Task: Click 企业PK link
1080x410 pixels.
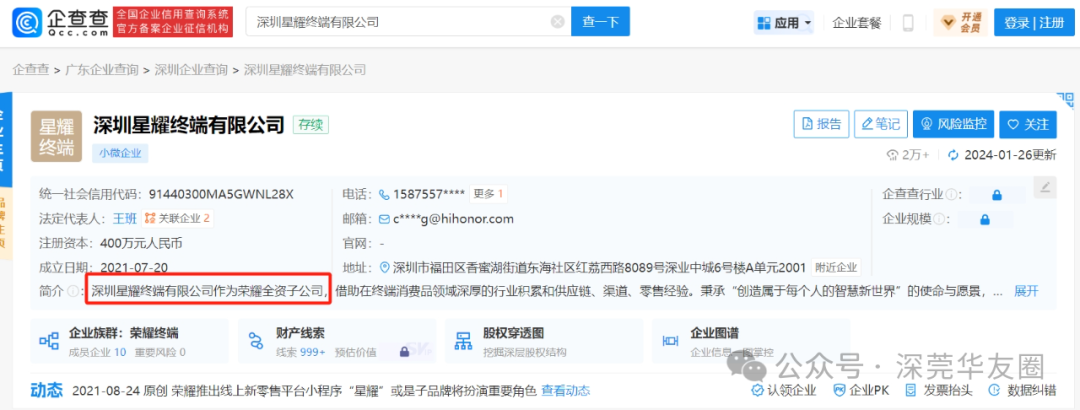Action: [861, 391]
